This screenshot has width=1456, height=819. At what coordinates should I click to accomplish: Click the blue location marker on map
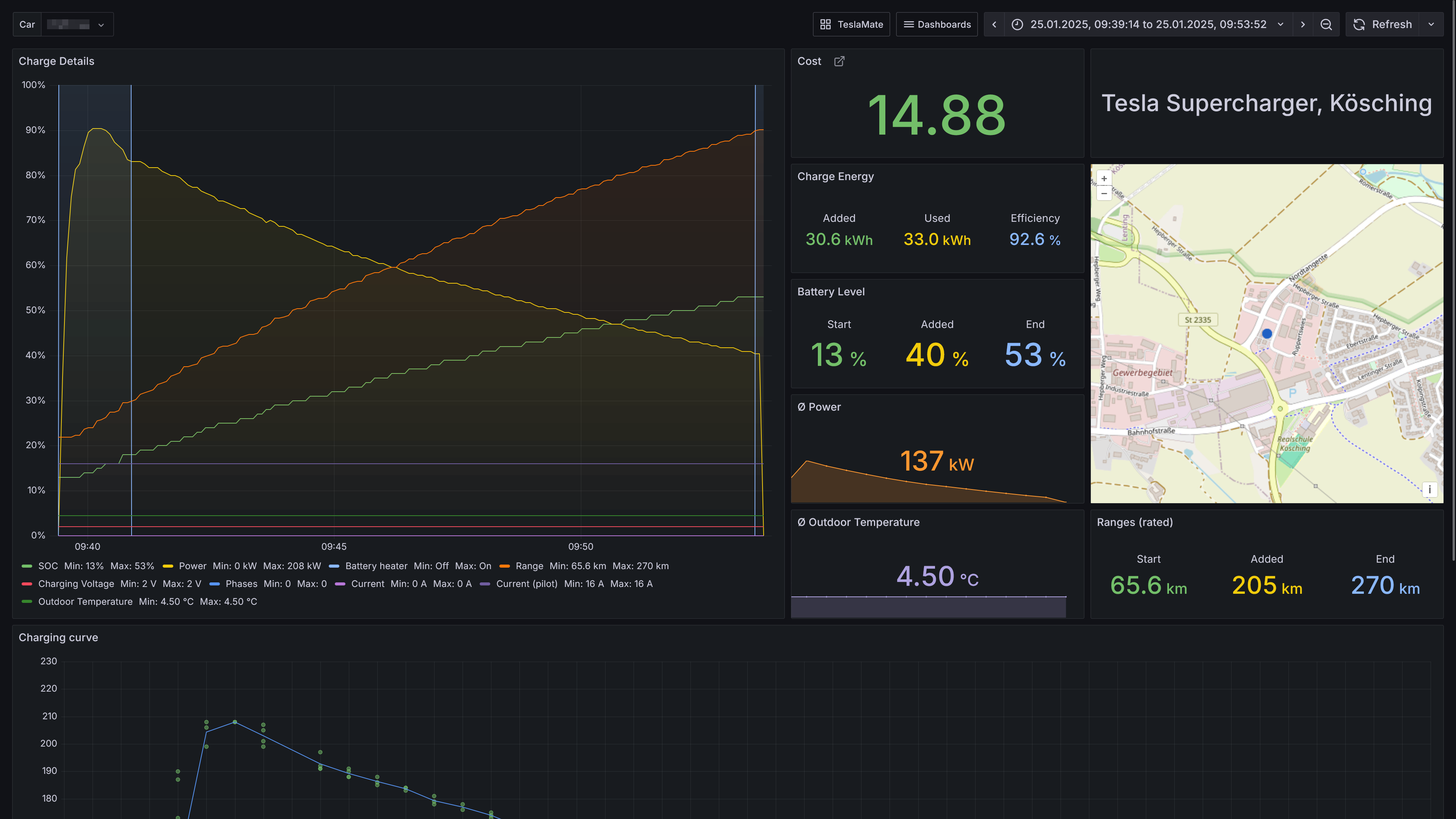(1267, 334)
